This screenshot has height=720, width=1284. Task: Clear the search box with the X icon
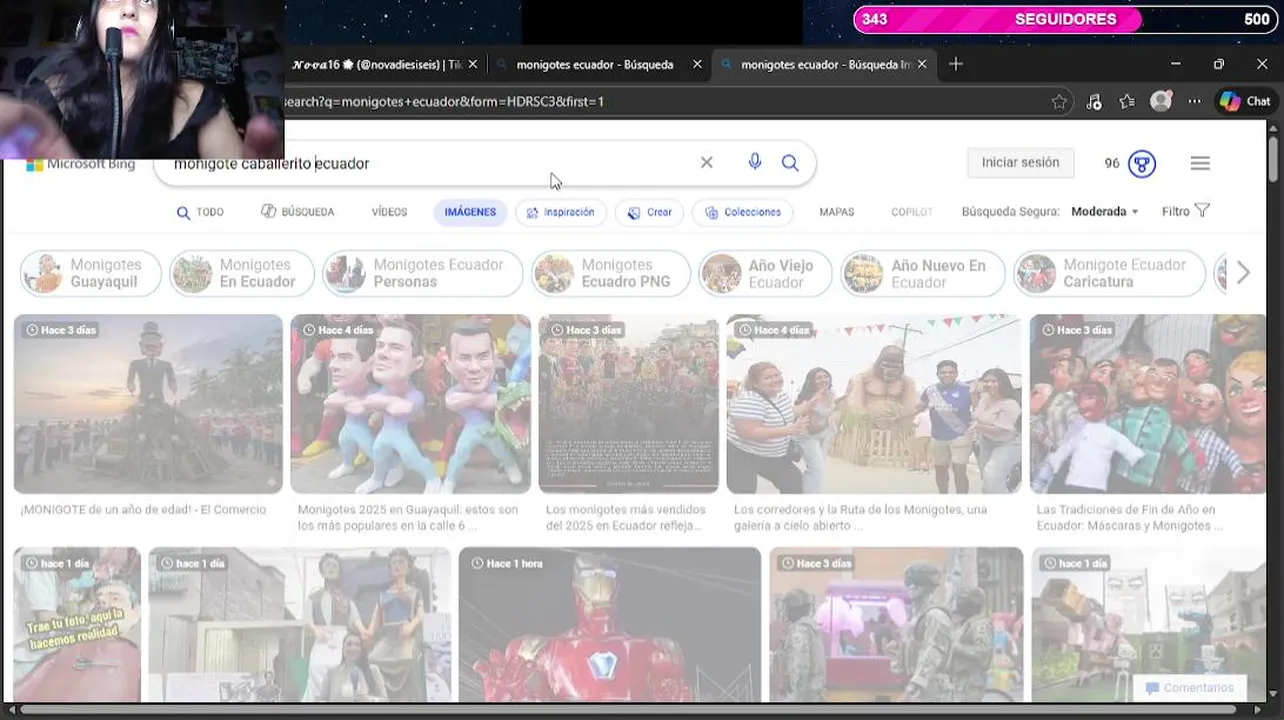coord(706,162)
